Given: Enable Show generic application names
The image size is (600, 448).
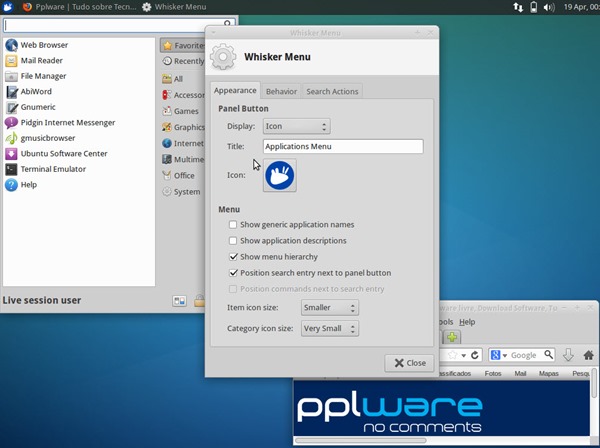Looking at the screenshot, I should pos(291,225).
